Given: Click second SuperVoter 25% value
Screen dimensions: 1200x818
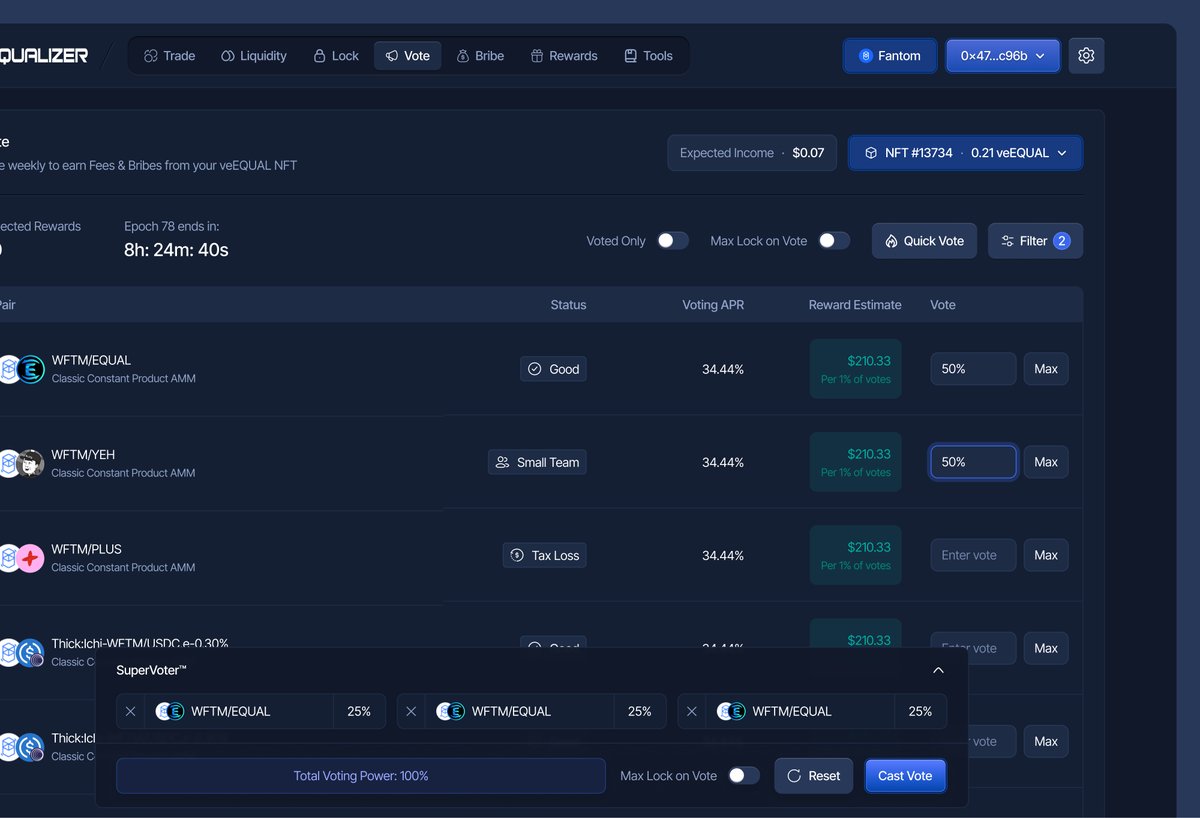Looking at the screenshot, I should click(640, 711).
